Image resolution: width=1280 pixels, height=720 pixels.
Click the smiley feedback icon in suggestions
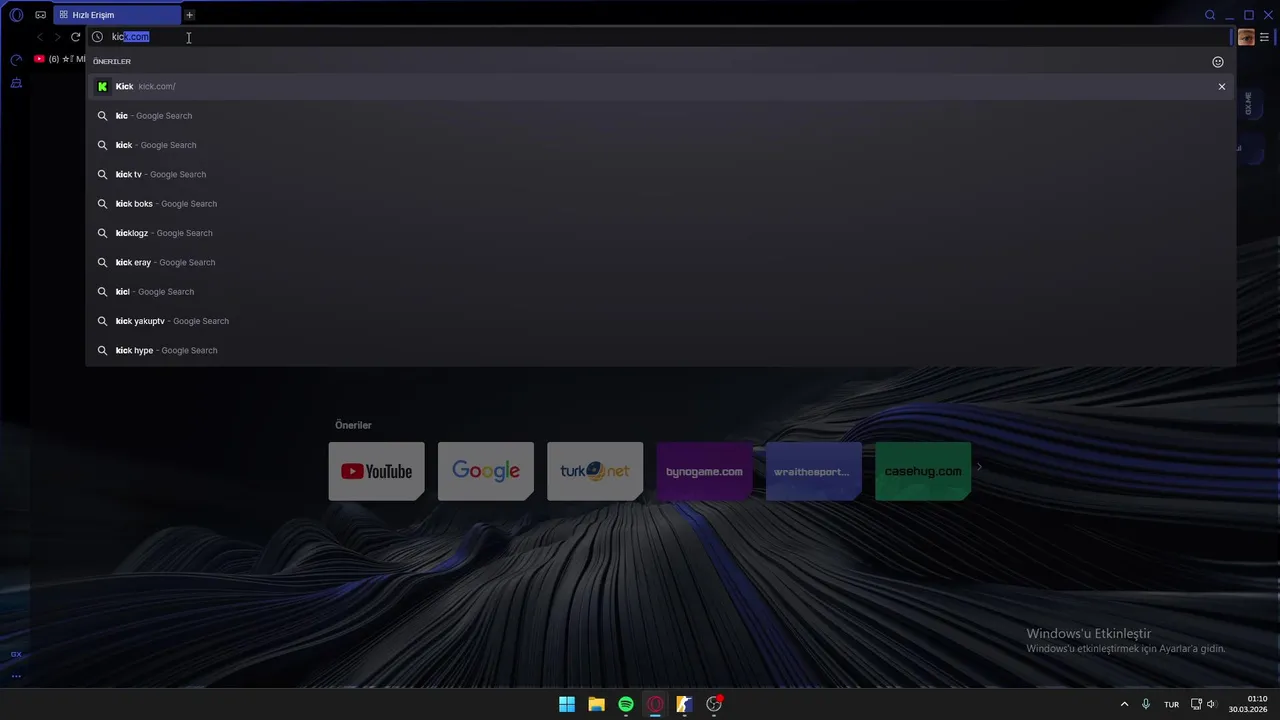click(x=1218, y=62)
